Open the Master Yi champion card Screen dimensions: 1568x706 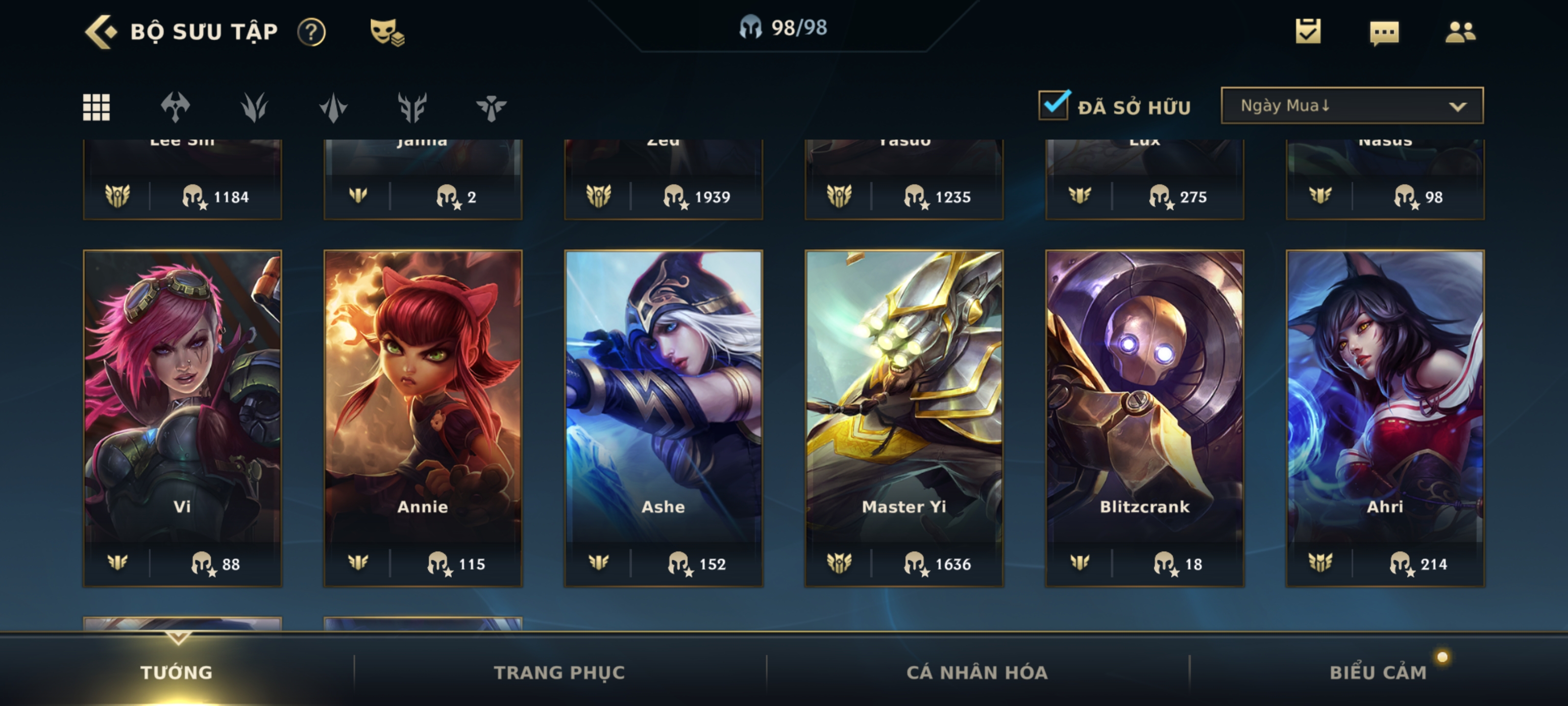coord(904,419)
